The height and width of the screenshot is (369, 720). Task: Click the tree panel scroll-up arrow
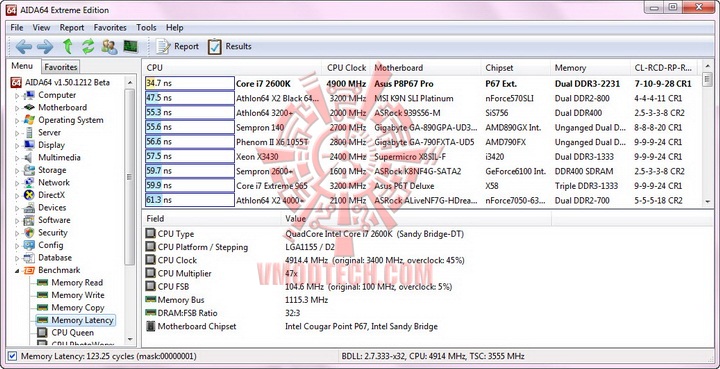tap(130, 82)
